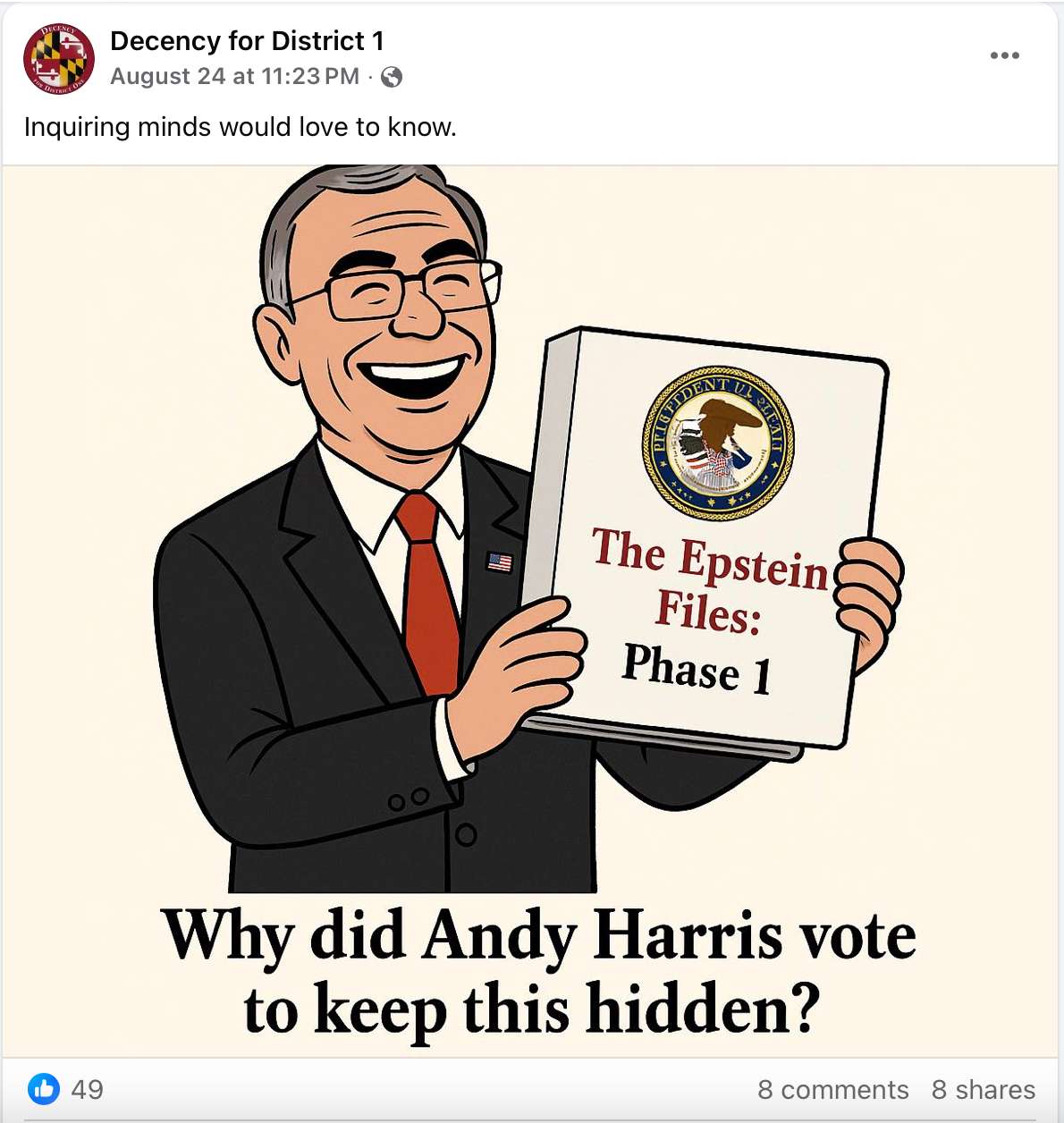The width and height of the screenshot is (1064, 1123).
Task: Click the Decency for District 1 page name
Action: [x=247, y=41]
